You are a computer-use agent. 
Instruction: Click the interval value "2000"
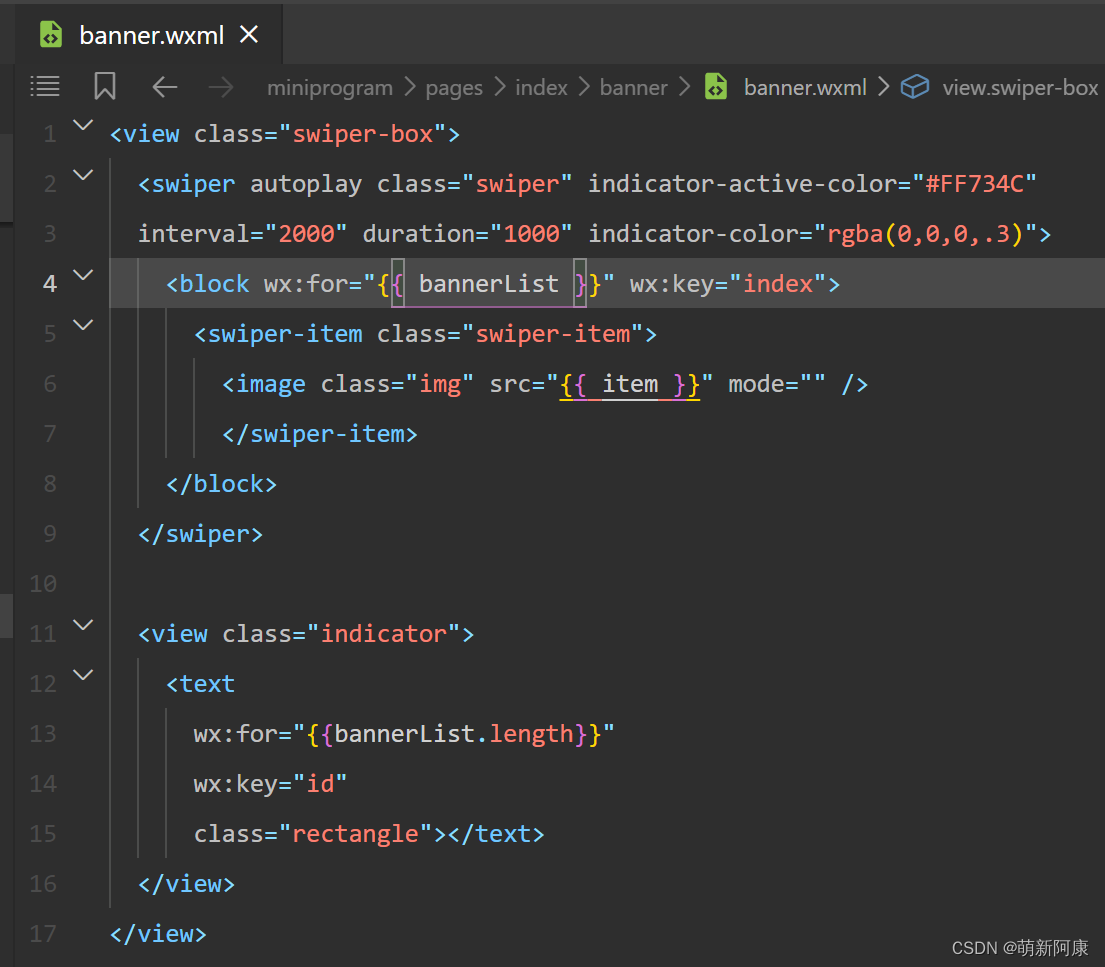306,234
